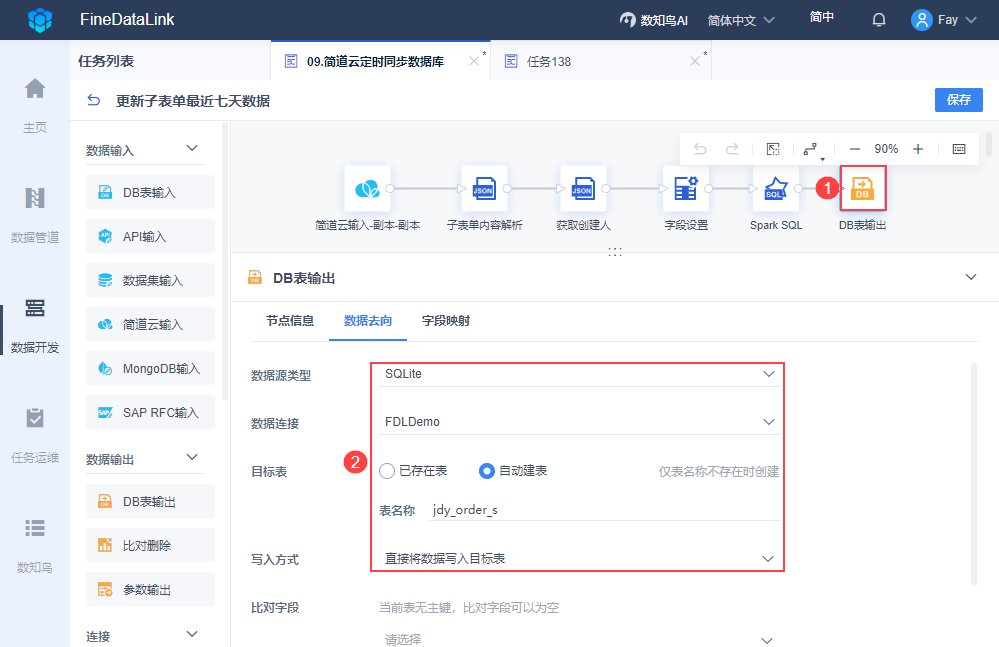Switch to the 字段映射 tab
Screen dimensions: 999x647
[446, 320]
